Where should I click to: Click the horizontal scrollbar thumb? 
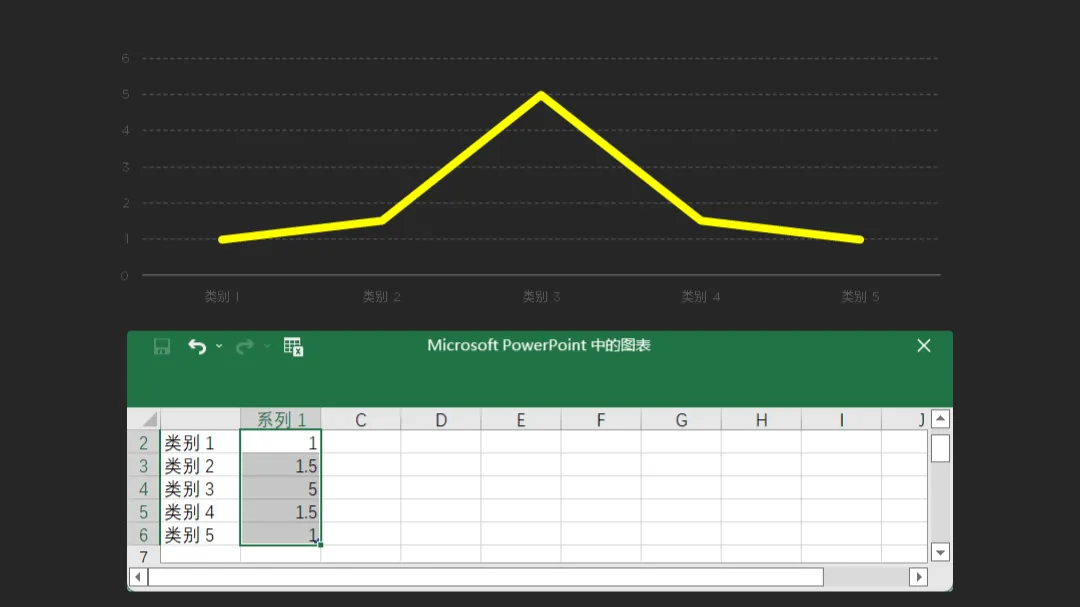[486, 577]
